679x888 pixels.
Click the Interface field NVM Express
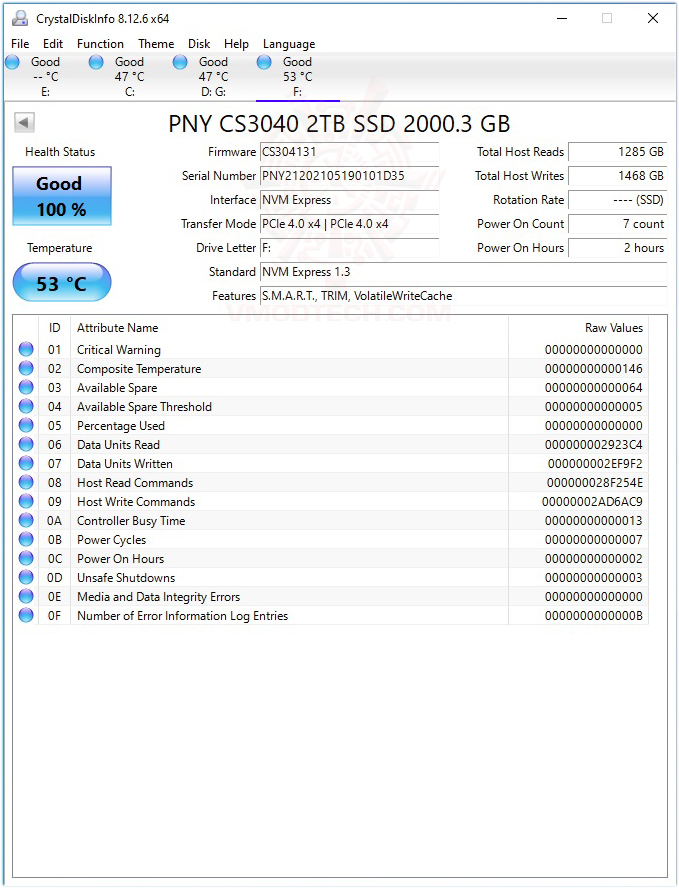click(x=349, y=200)
